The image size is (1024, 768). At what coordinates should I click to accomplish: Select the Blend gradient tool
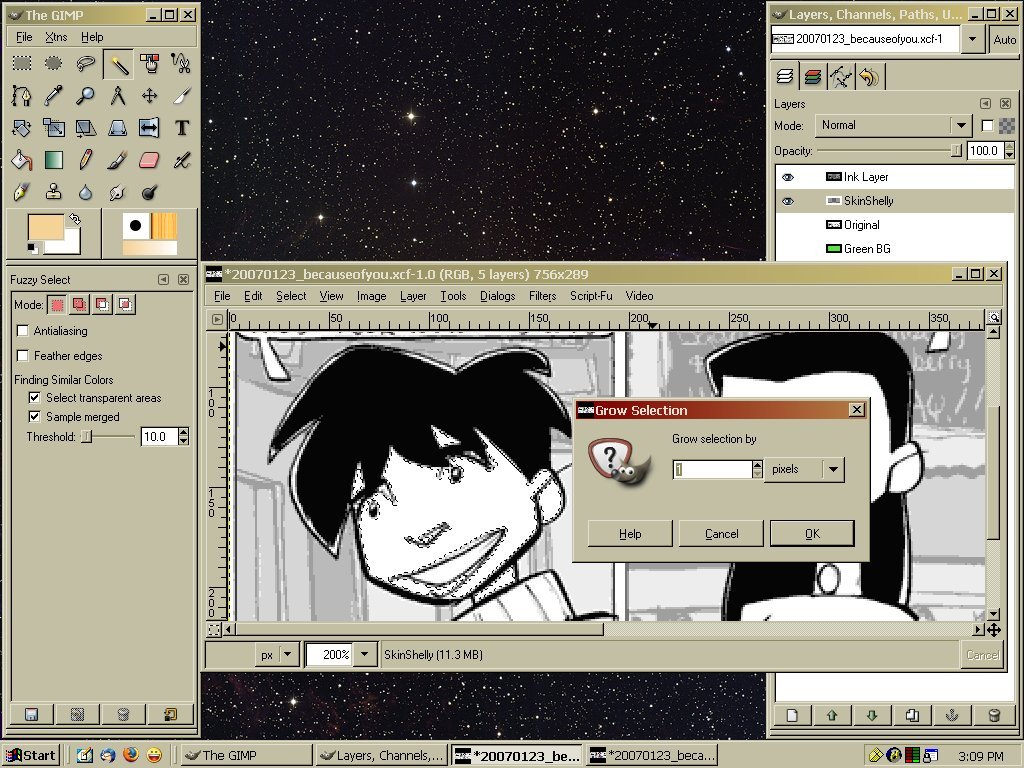pos(54,159)
